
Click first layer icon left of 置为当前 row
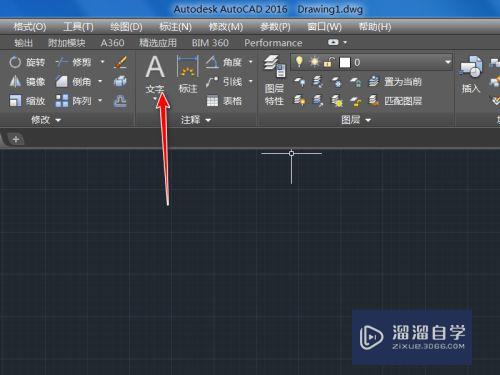click(300, 82)
